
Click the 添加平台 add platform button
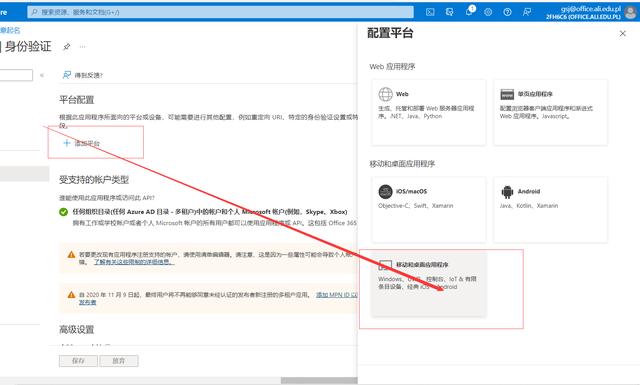click(x=81, y=143)
